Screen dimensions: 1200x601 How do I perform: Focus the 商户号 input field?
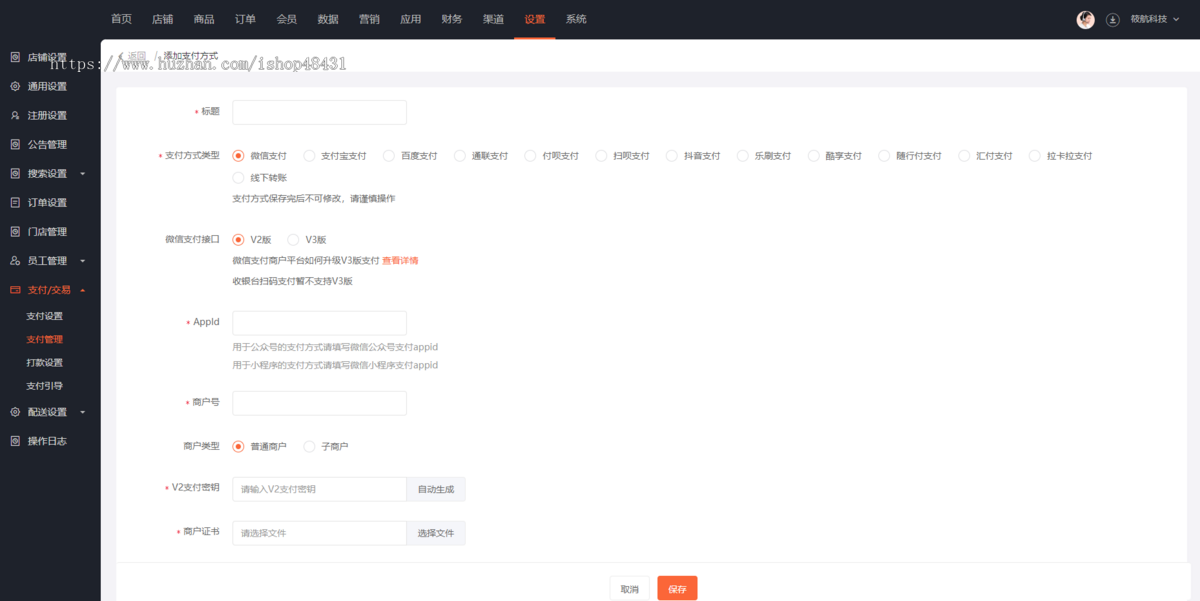(319, 403)
